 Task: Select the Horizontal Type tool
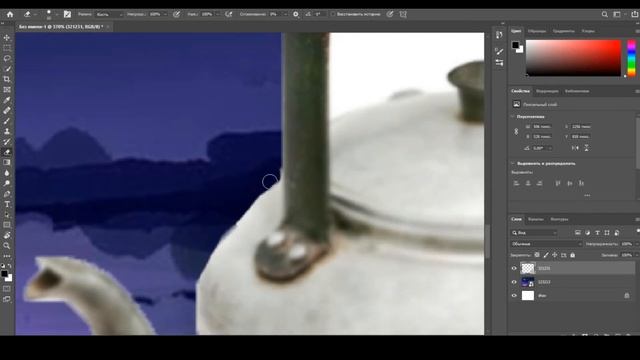click(7, 204)
